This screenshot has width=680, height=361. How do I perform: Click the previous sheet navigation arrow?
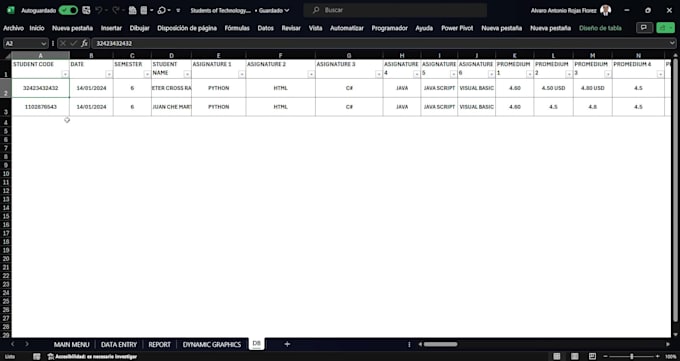click(x=13, y=344)
